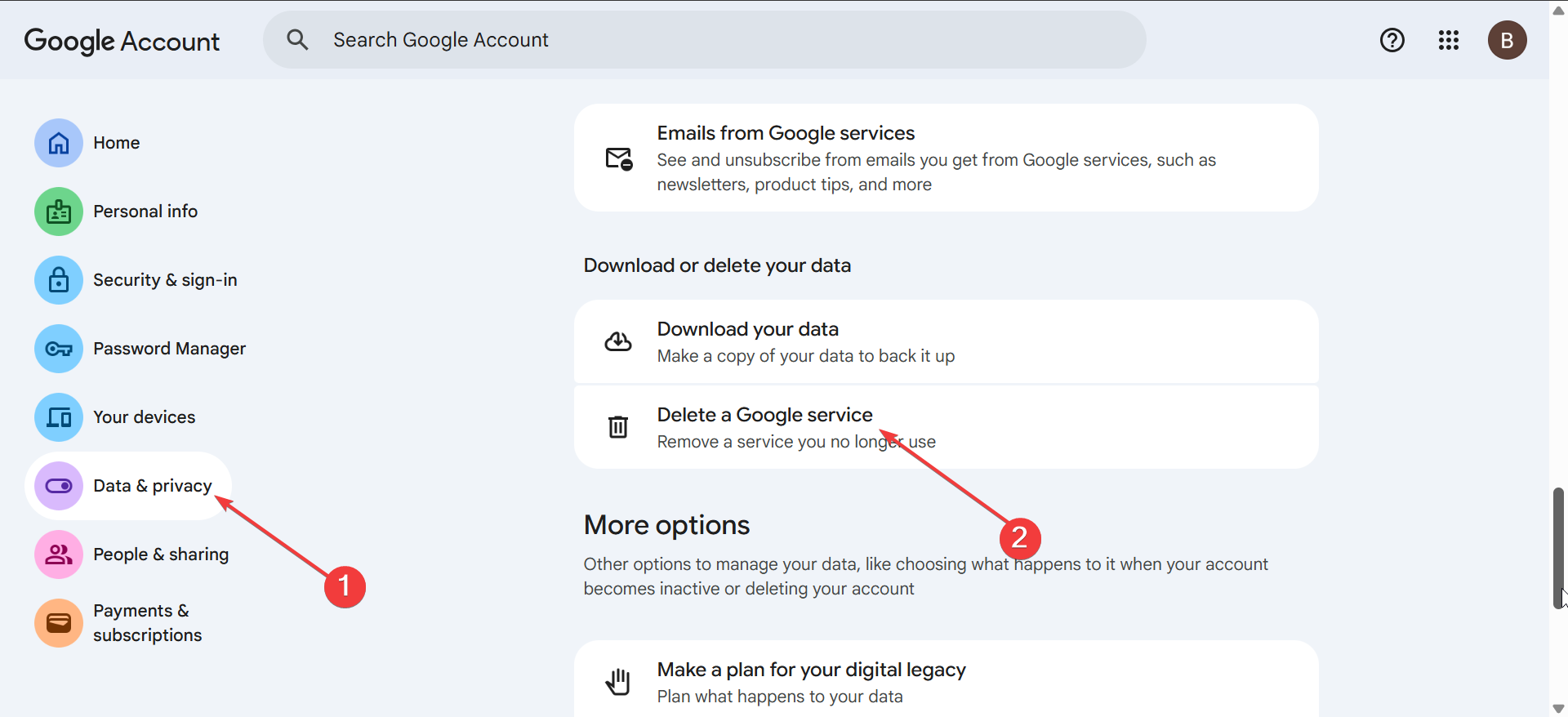Click 'Other options to manage your data' paragraph
Screen dimensions: 1568x717
pyautogui.click(x=926, y=577)
